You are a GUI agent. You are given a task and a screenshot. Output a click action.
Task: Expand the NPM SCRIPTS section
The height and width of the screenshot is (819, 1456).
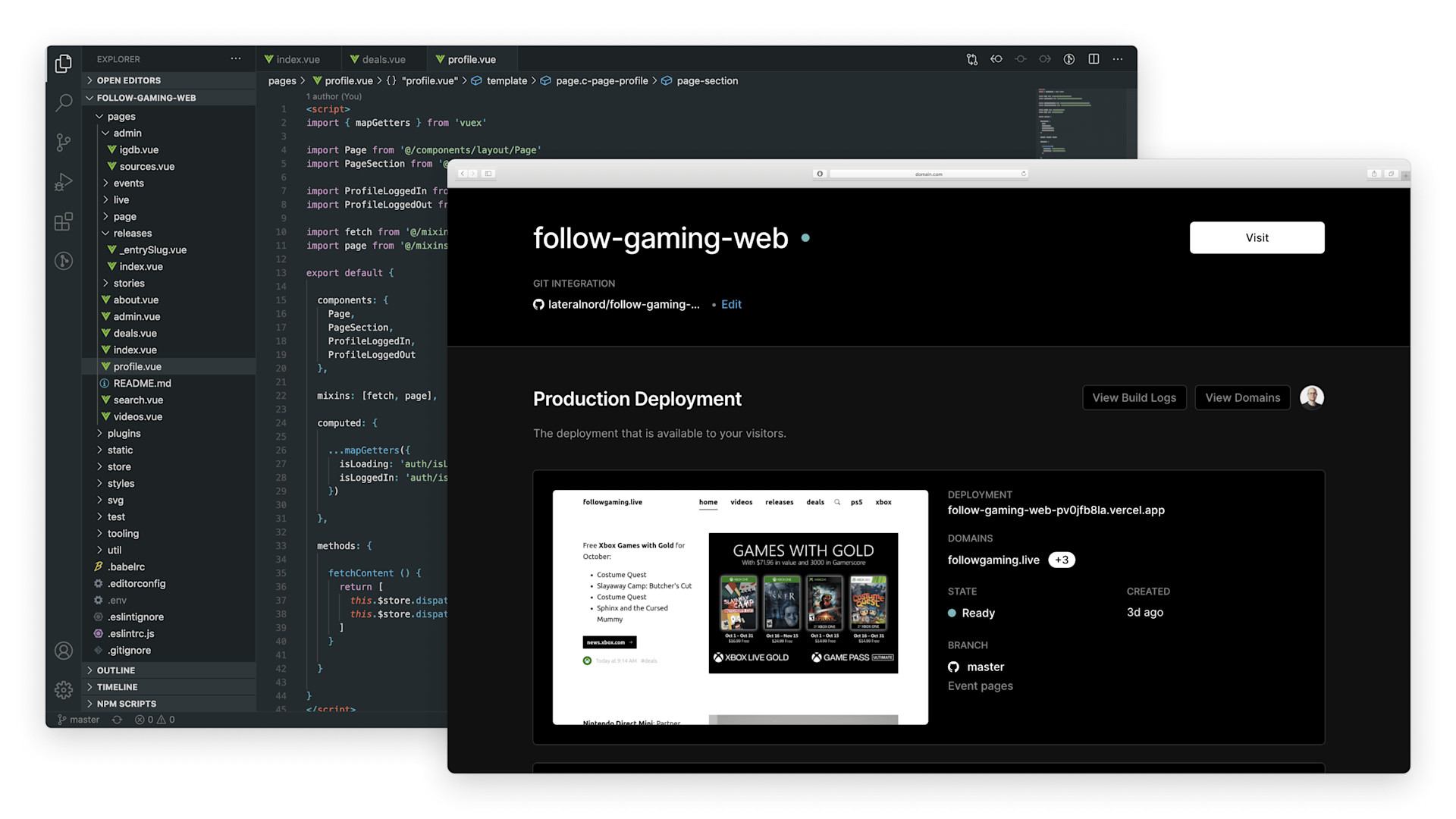pos(126,704)
